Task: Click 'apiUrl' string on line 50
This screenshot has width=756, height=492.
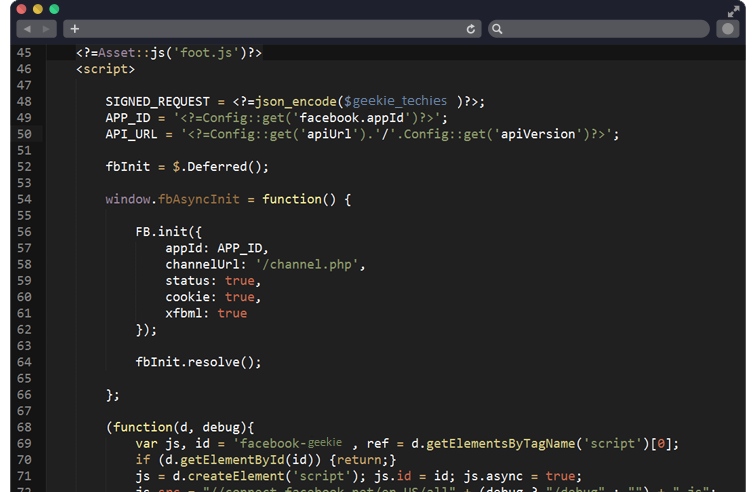Action: pyautogui.click(x=329, y=134)
